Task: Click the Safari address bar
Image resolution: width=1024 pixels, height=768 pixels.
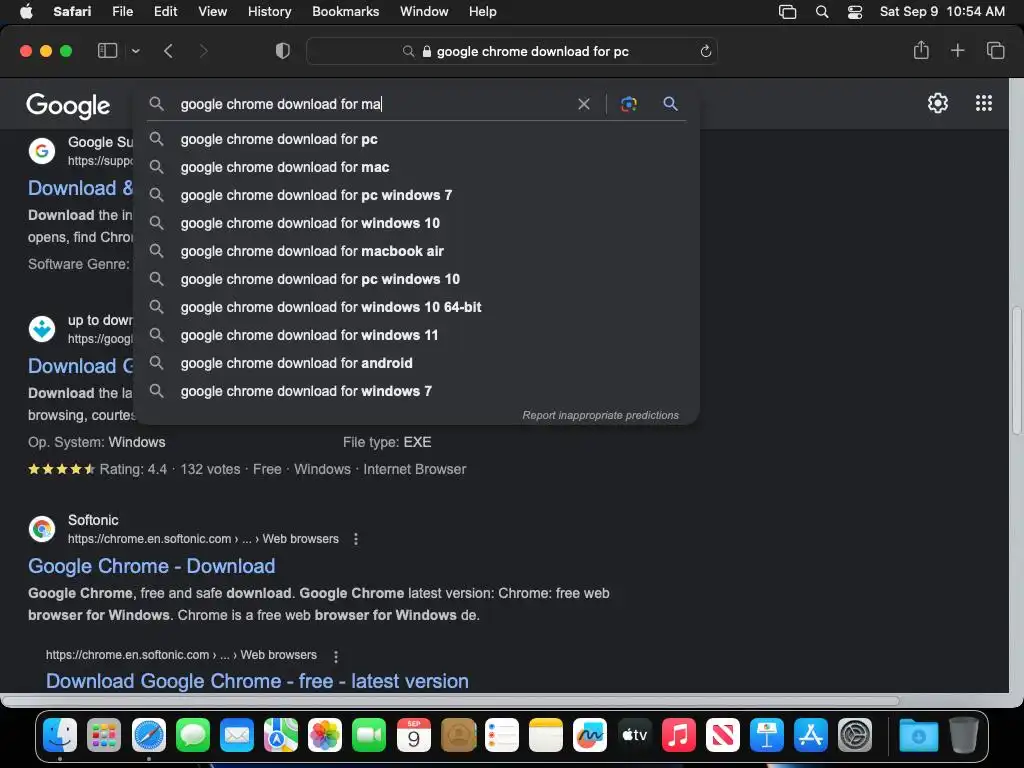Action: 512,51
